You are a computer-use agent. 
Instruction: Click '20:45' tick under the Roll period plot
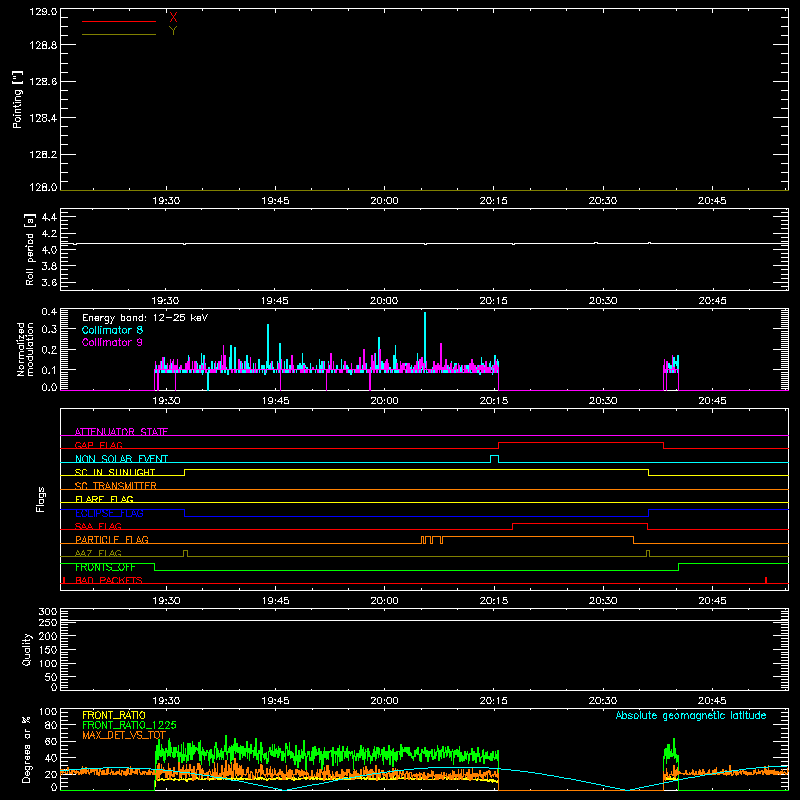coord(712,301)
